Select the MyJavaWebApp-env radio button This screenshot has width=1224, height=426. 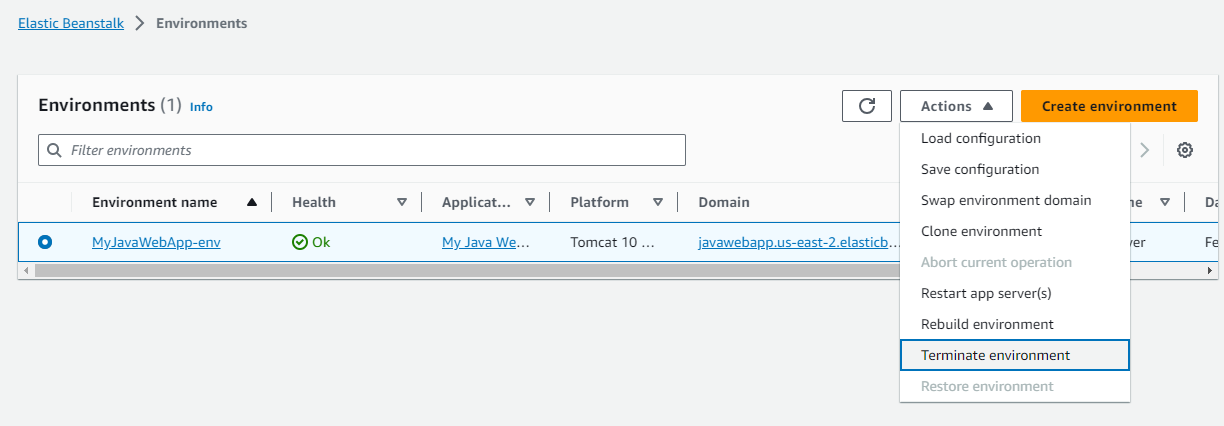pyautogui.click(x=45, y=242)
